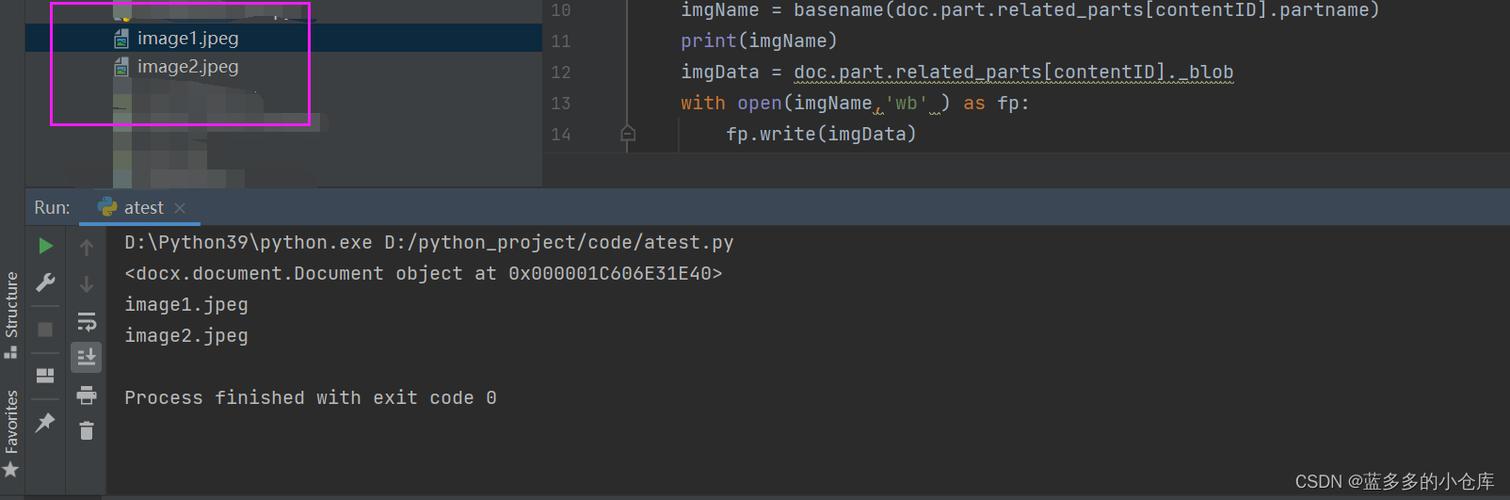Viewport: 1510px width, 500px height.
Task: Click D:\Python39\python.exe command line output
Action: point(429,243)
